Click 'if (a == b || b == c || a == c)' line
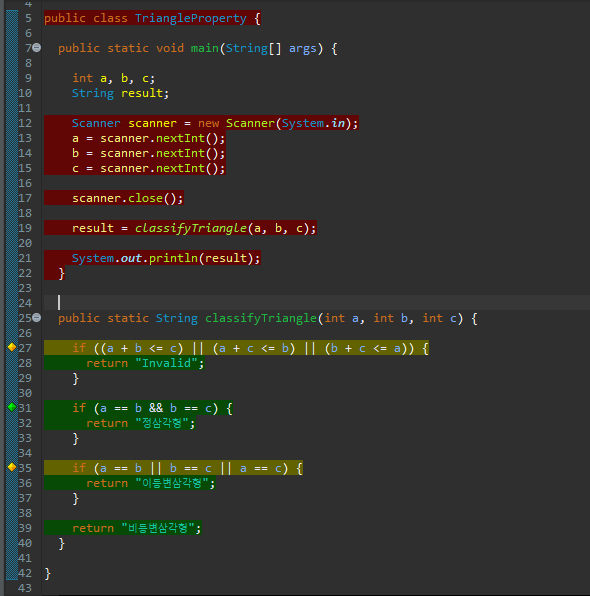The height and width of the screenshot is (596, 590). coord(187,468)
